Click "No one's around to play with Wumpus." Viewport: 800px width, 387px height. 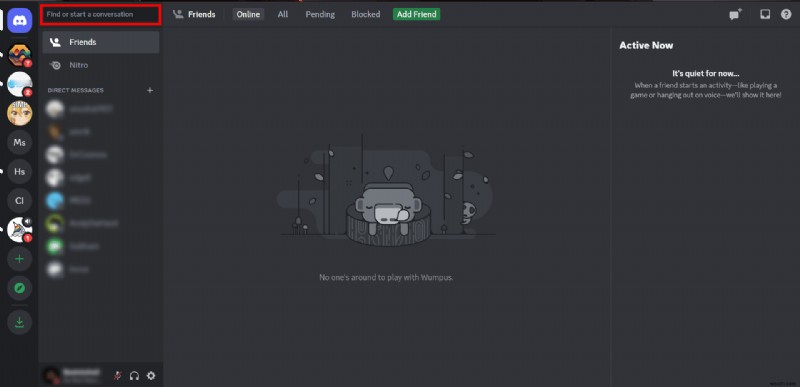tap(386, 278)
